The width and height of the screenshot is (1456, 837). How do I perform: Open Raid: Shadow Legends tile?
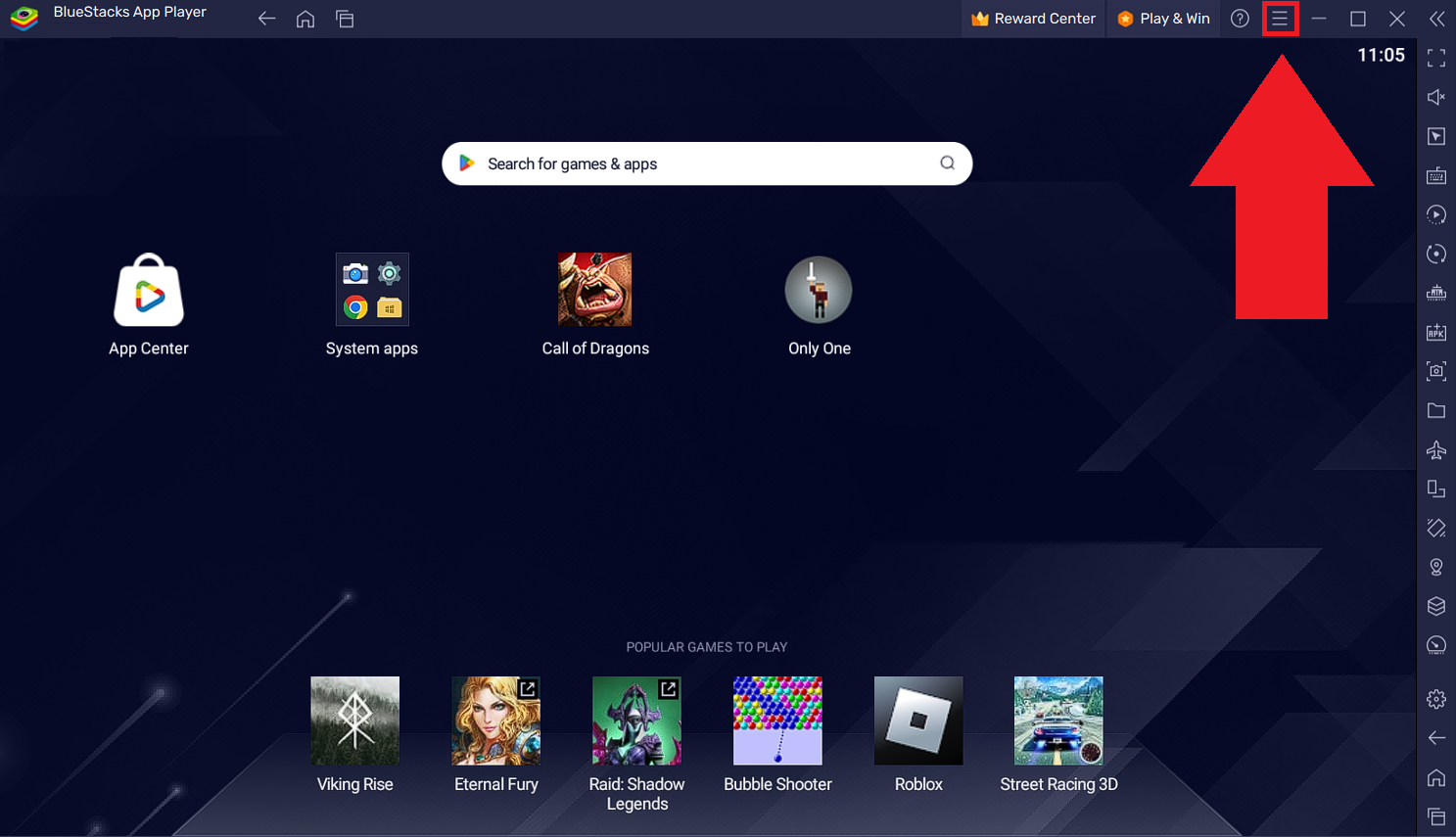(x=636, y=744)
